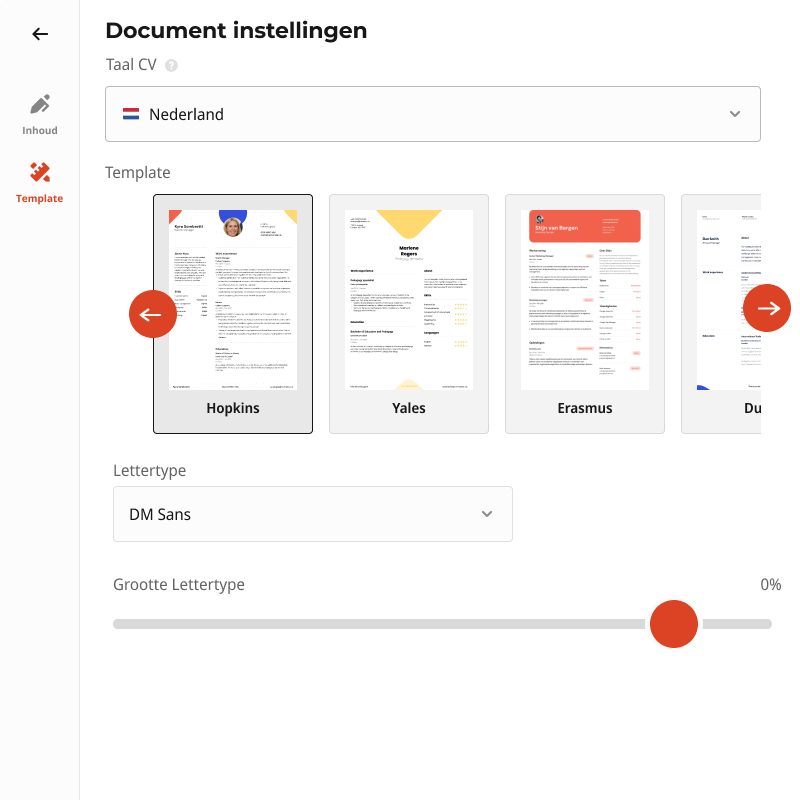The image size is (800, 800).
Task: Choose the Yales template thumbnail
Action: click(x=409, y=300)
